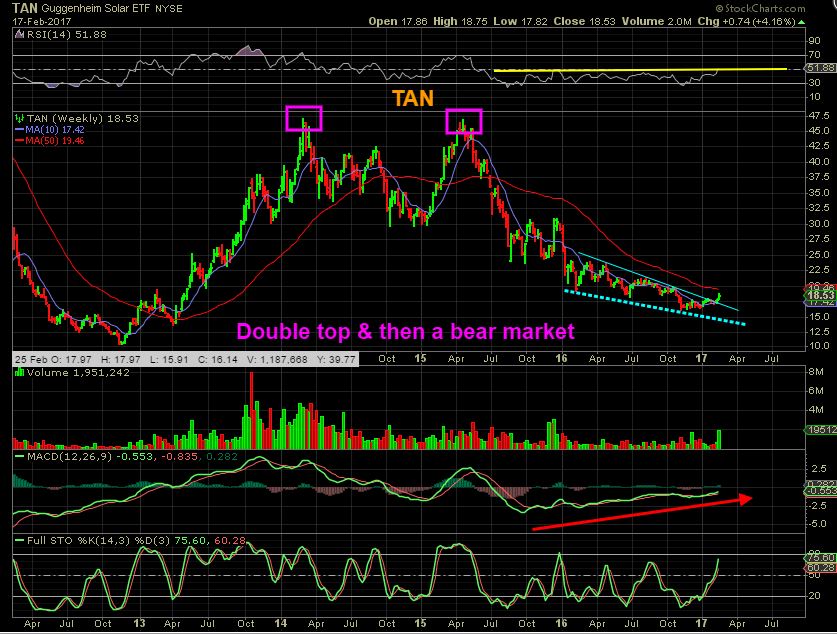Click the 90 level on RSI axis
837x634 pixels.
click(815, 41)
